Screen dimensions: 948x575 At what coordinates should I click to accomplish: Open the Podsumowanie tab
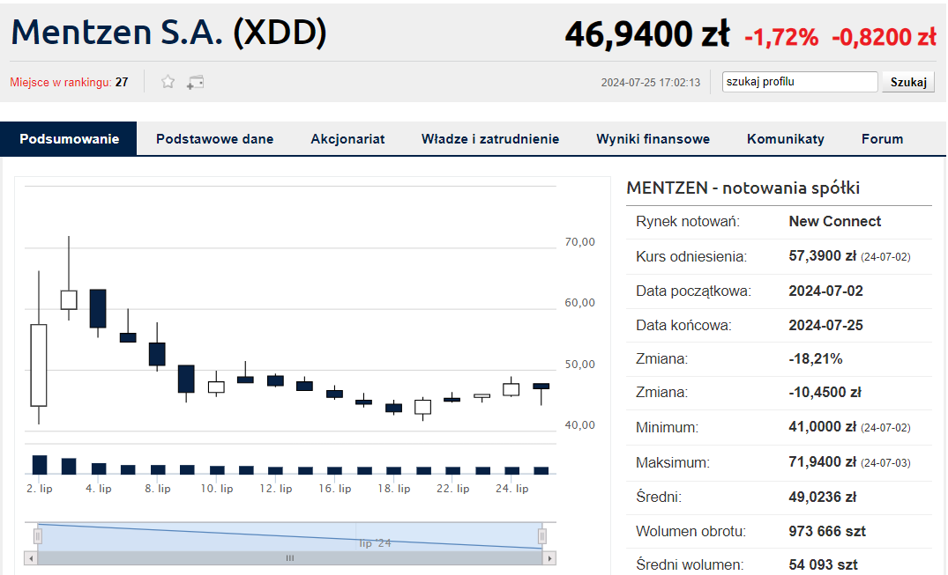pyautogui.click(x=69, y=139)
